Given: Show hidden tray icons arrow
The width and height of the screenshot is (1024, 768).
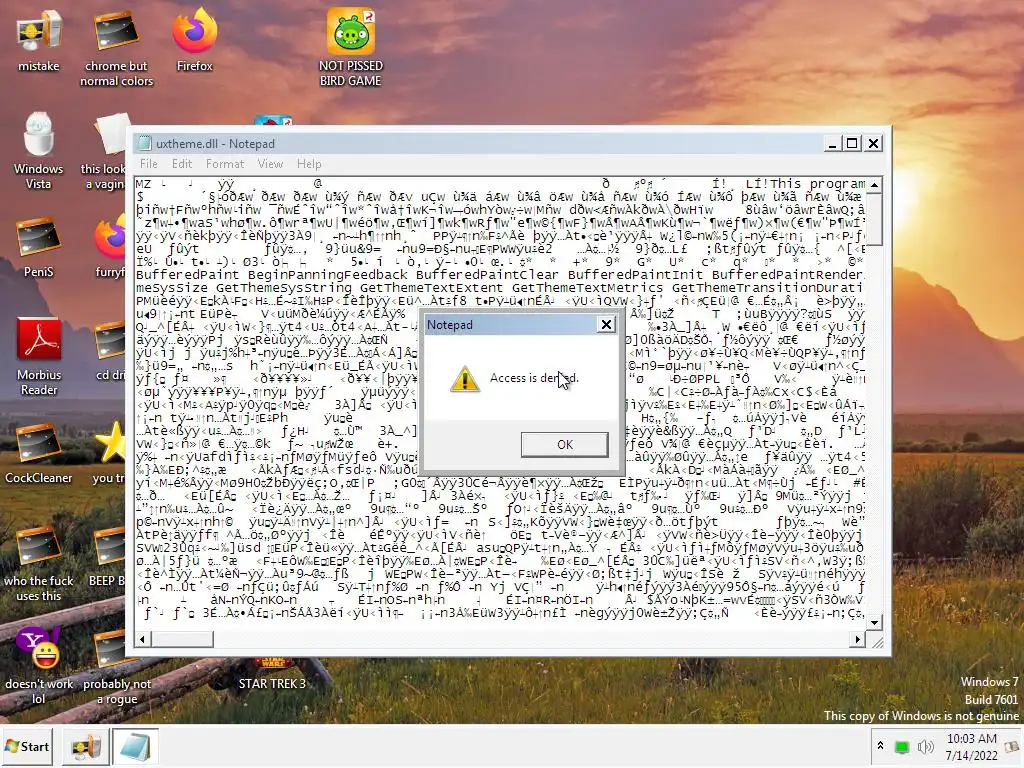Looking at the screenshot, I should [x=880, y=746].
